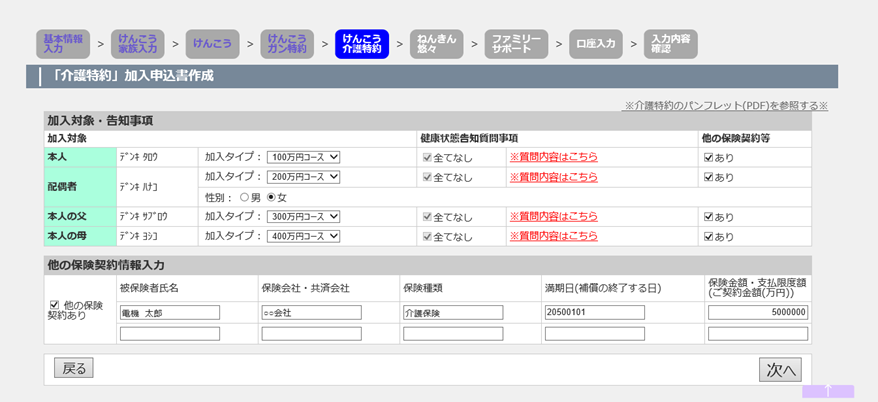Go to けんこう家族入力 step
878x402 pixels.
136,43
